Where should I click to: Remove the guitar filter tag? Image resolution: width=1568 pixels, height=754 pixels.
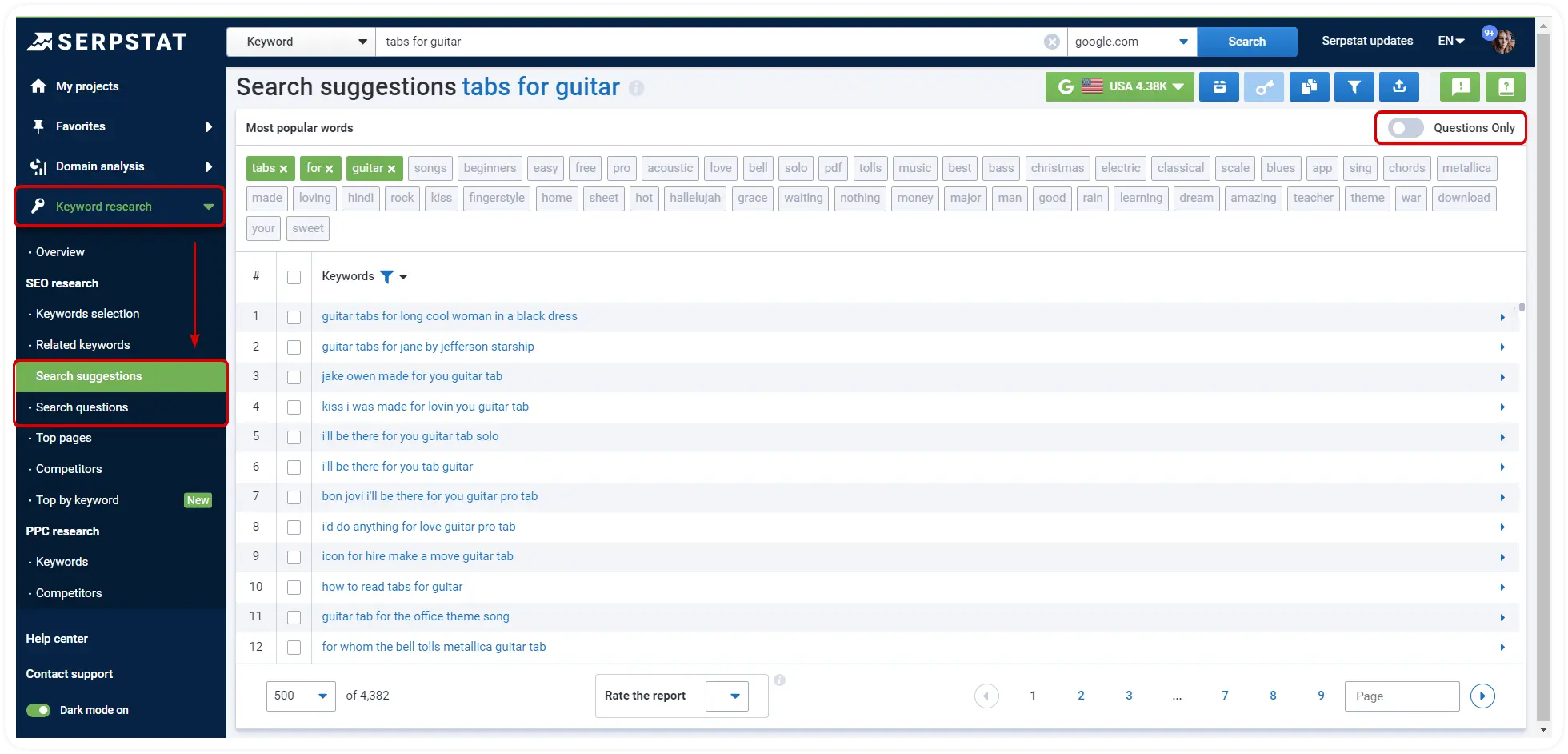(x=393, y=168)
